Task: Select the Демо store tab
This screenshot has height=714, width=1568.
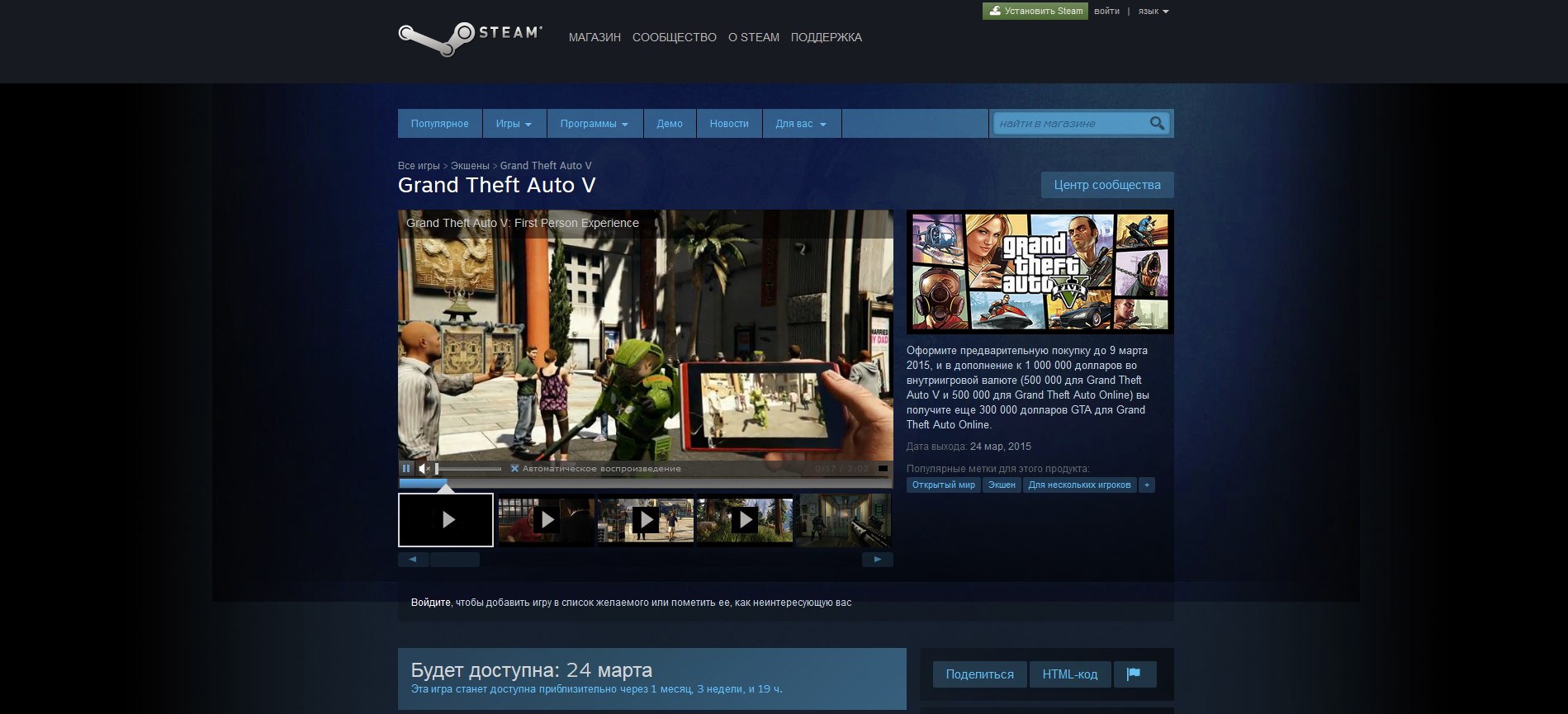Action: click(670, 124)
